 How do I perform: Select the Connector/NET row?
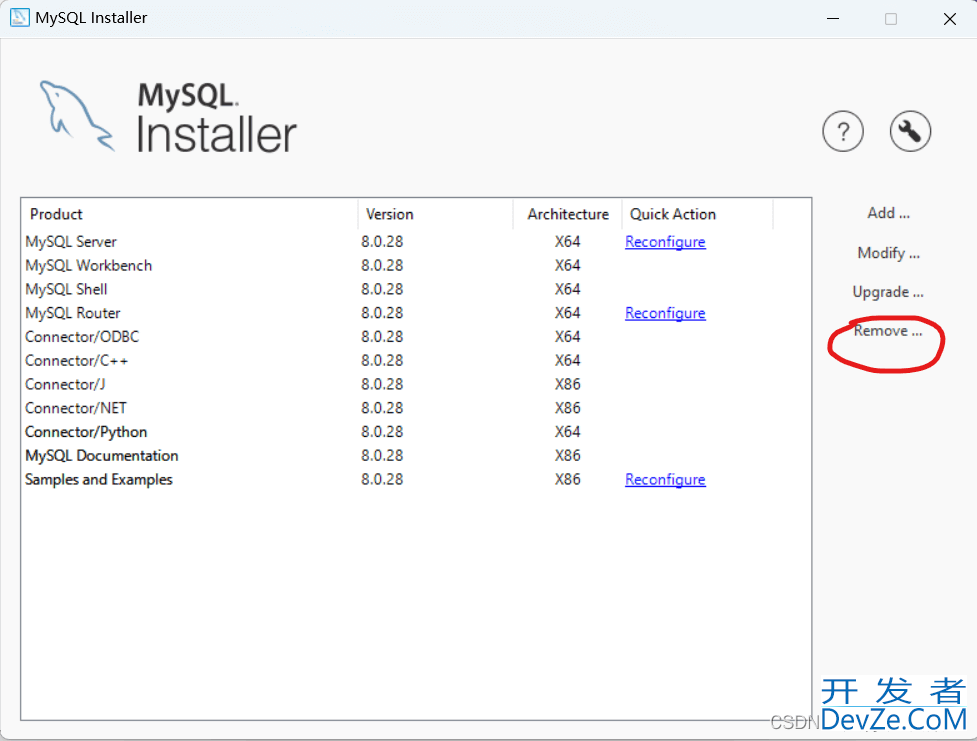[x=416, y=408]
